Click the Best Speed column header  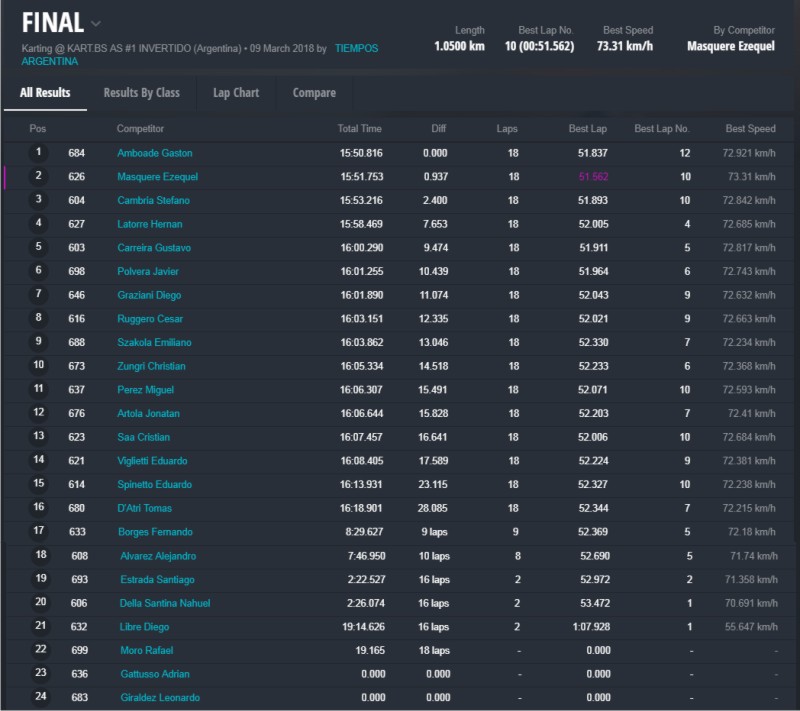pyautogui.click(x=750, y=129)
